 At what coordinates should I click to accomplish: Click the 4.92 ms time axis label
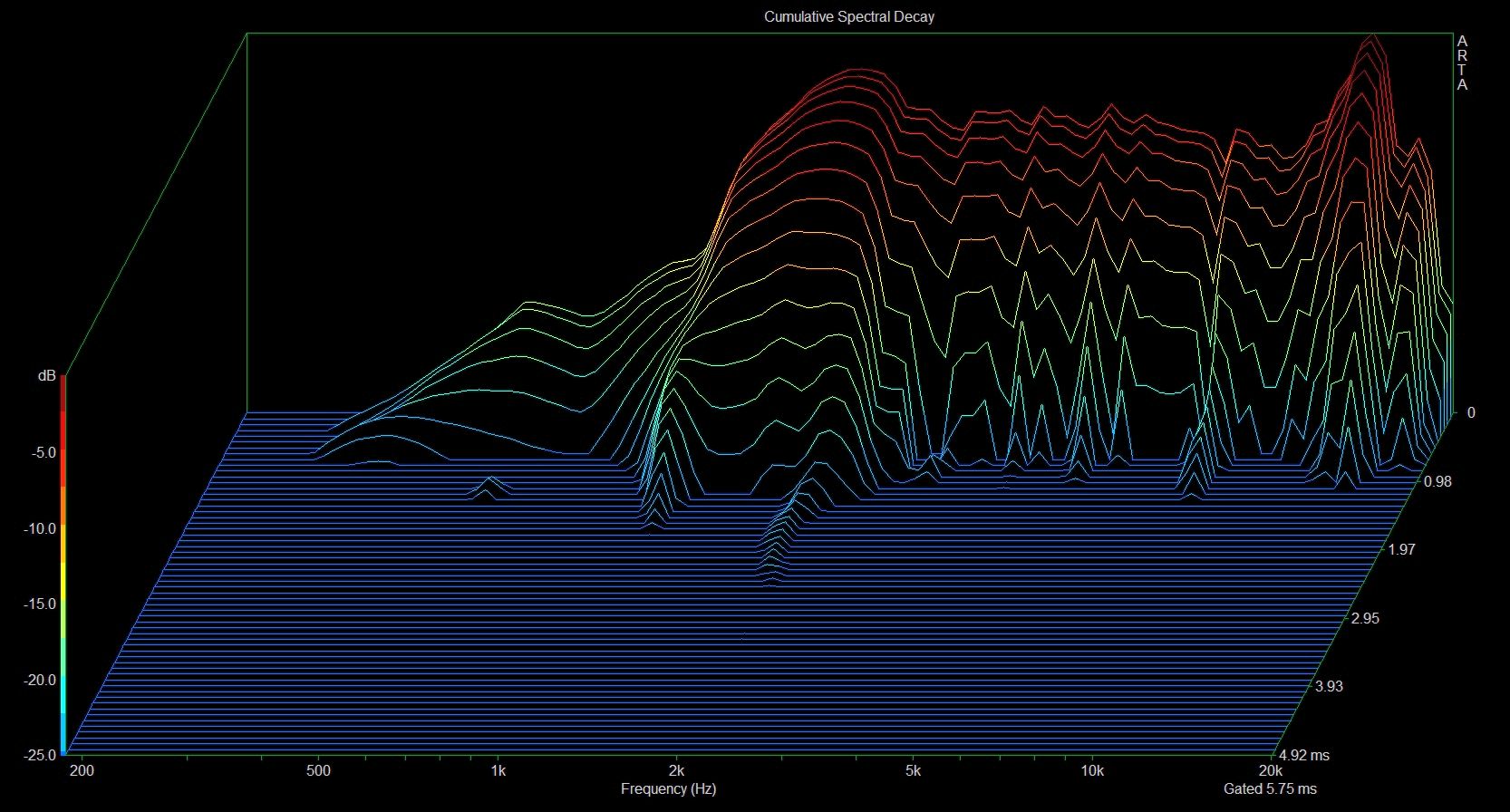tap(1304, 755)
